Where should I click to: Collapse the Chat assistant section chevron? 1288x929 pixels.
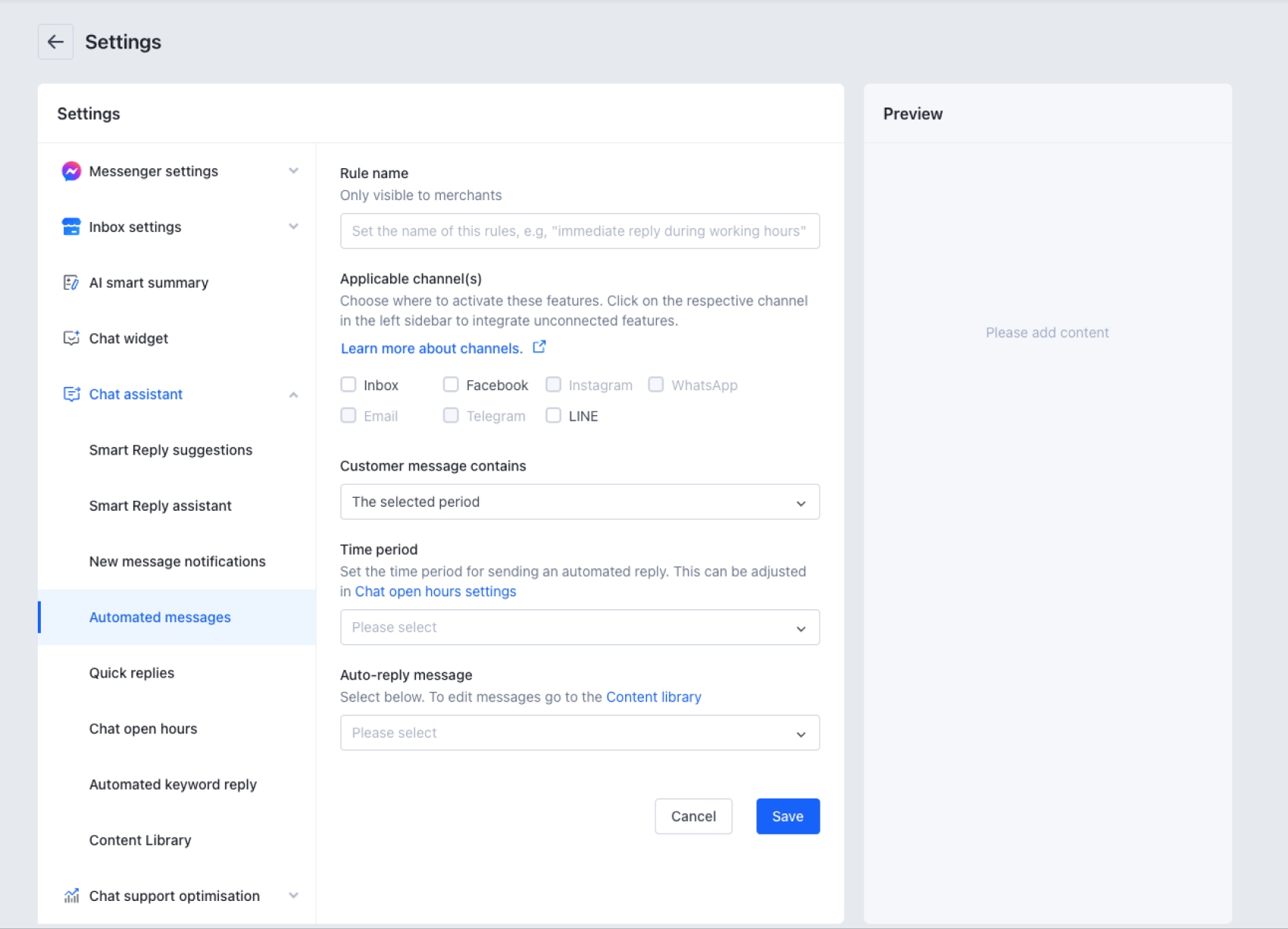(293, 395)
